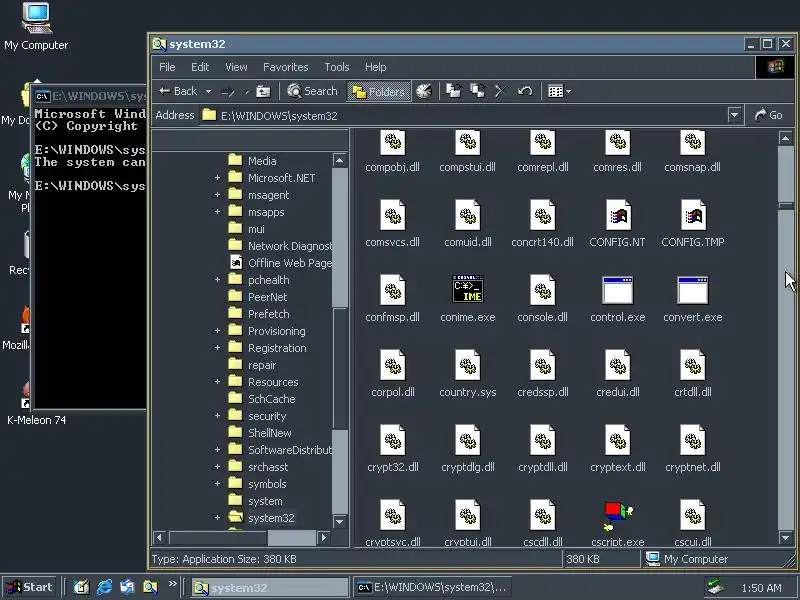The height and width of the screenshot is (600, 800).
Task: Click the system32 taskbar button
Action: 270,588
